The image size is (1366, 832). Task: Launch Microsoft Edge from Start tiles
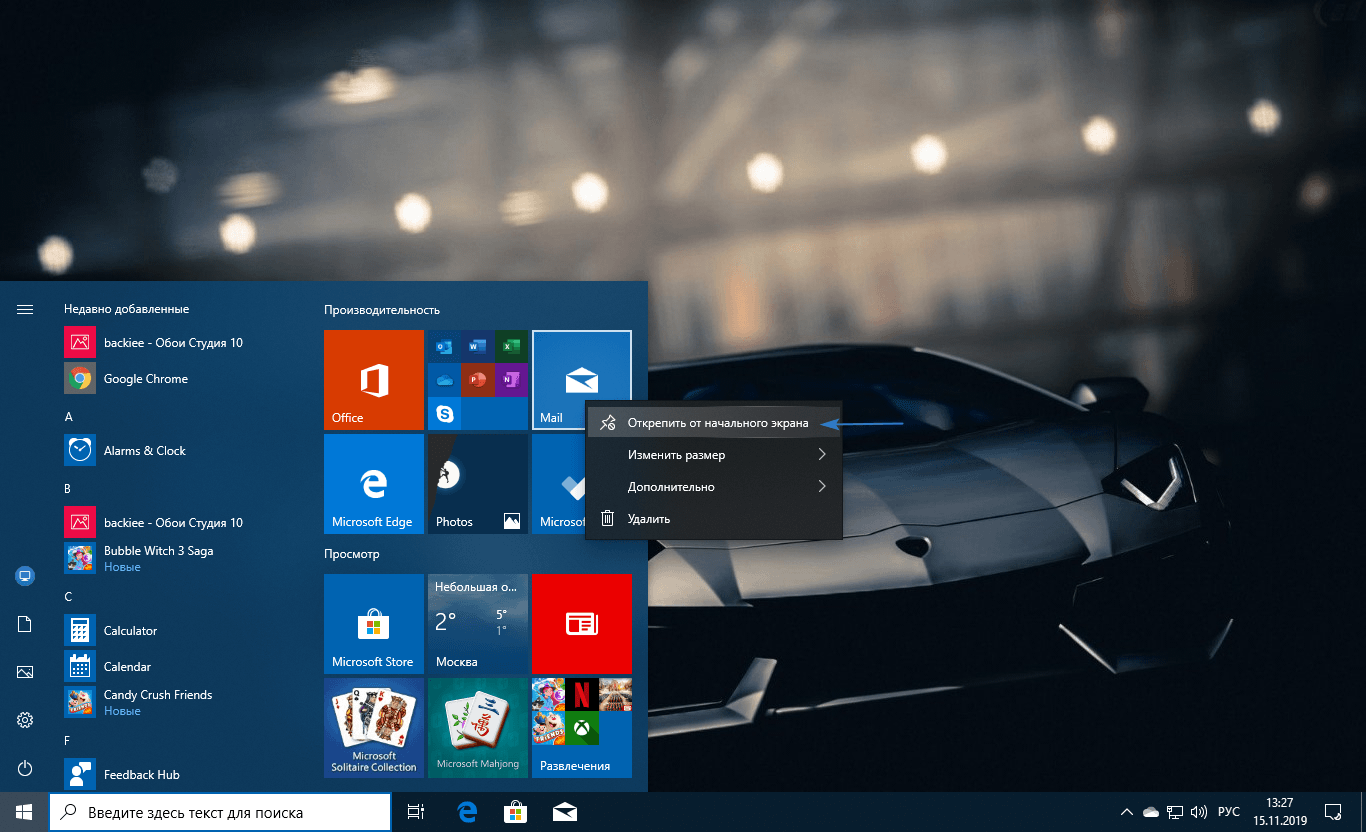coord(373,484)
